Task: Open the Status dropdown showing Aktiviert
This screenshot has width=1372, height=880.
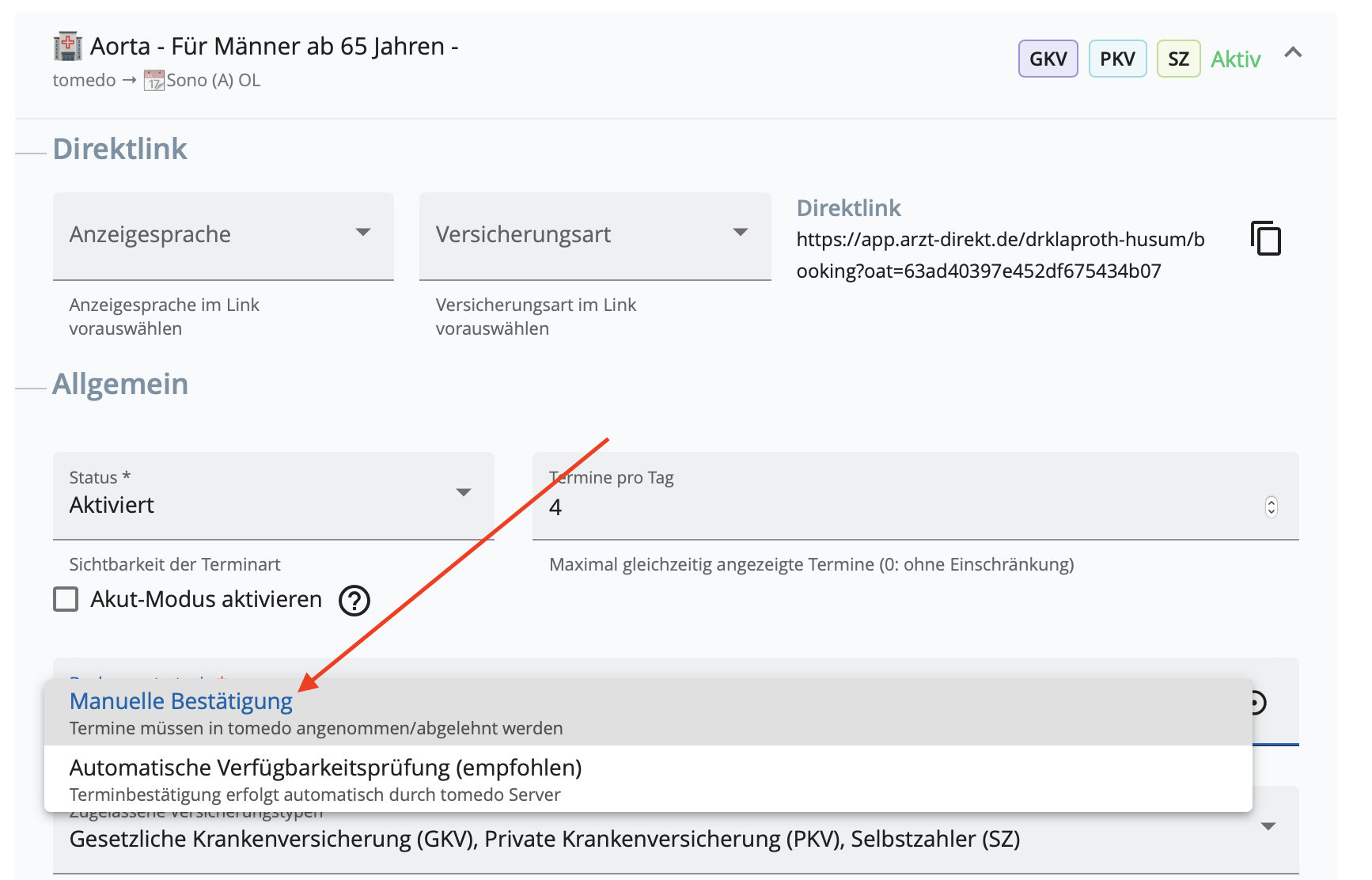Action: [273, 496]
